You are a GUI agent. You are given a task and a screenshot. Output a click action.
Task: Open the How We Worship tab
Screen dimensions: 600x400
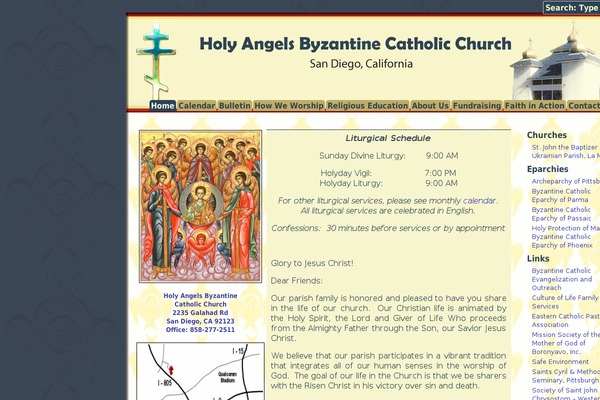289,106
